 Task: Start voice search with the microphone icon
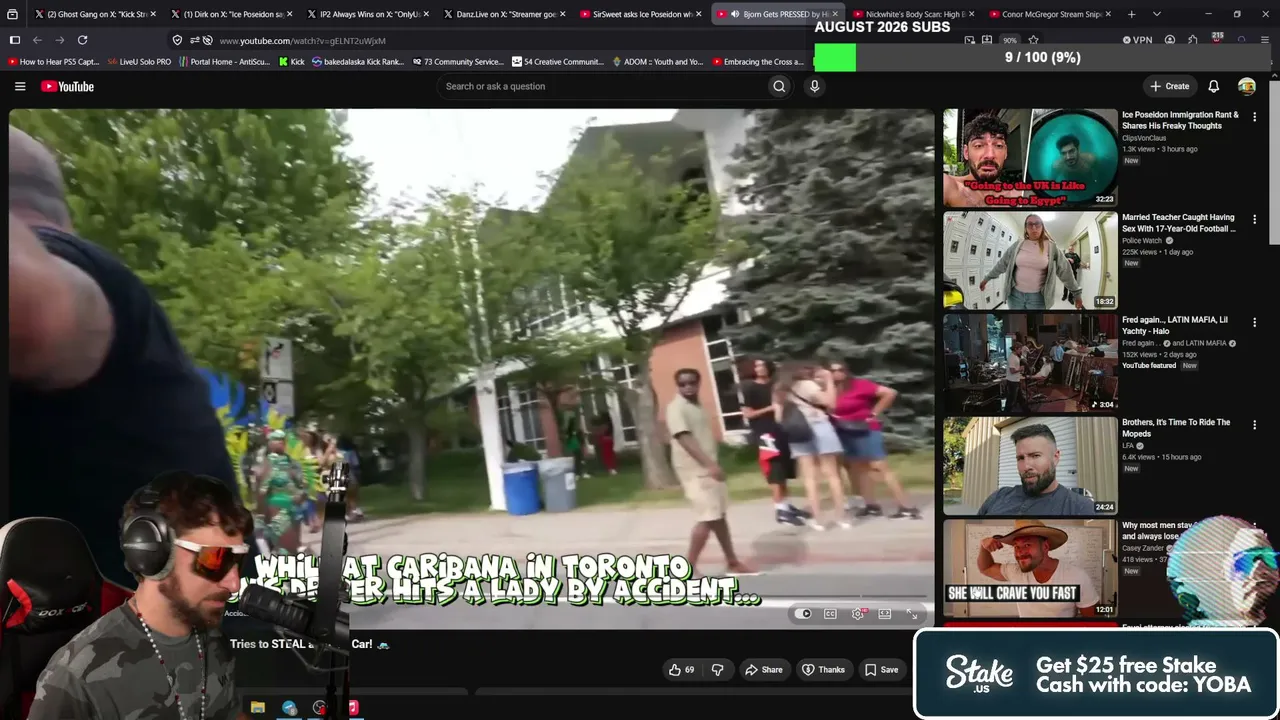814,86
